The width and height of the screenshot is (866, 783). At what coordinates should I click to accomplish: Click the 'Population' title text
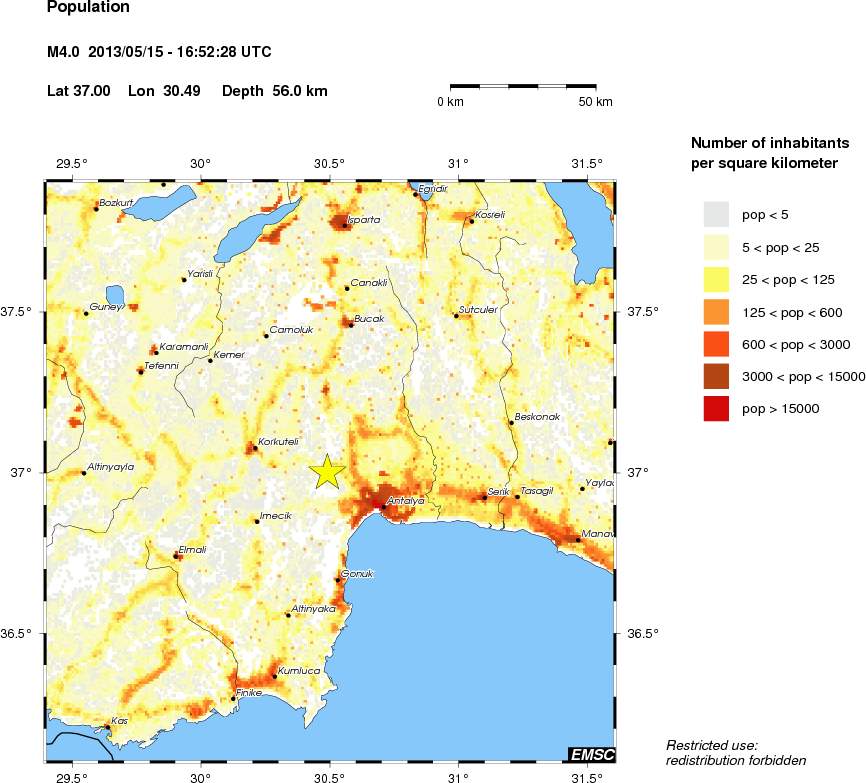pyautogui.click(x=88, y=8)
